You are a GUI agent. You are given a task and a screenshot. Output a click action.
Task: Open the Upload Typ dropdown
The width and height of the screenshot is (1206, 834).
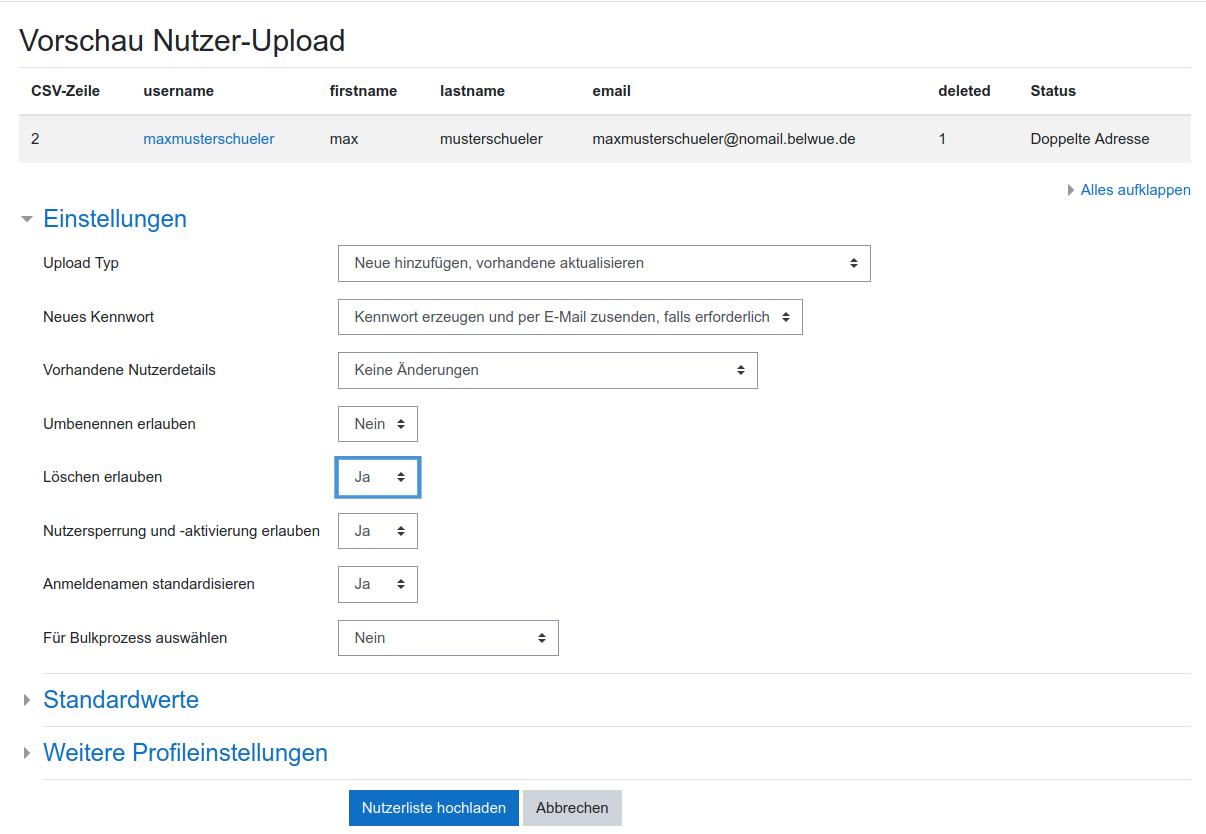pos(604,263)
